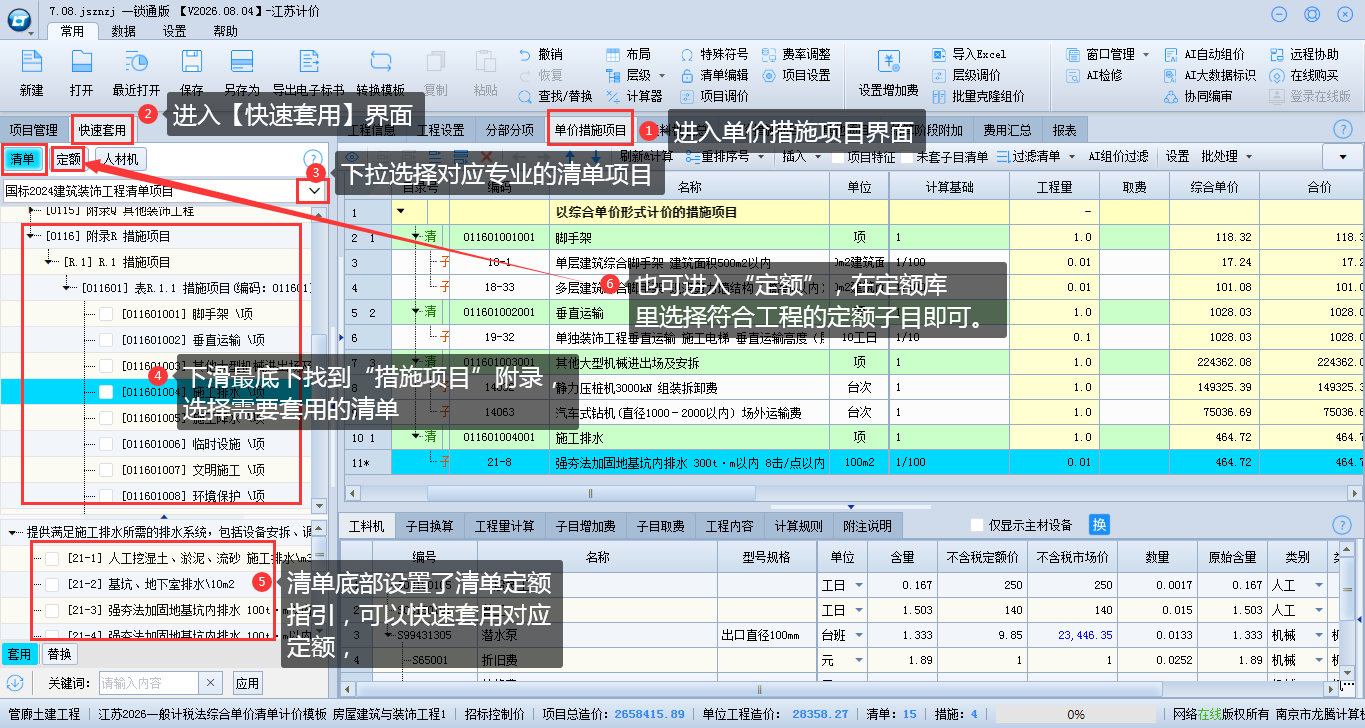Viewport: 1365px width, 728px height.
Task: Open 层级调价 tier price adjustment
Action: [966, 75]
